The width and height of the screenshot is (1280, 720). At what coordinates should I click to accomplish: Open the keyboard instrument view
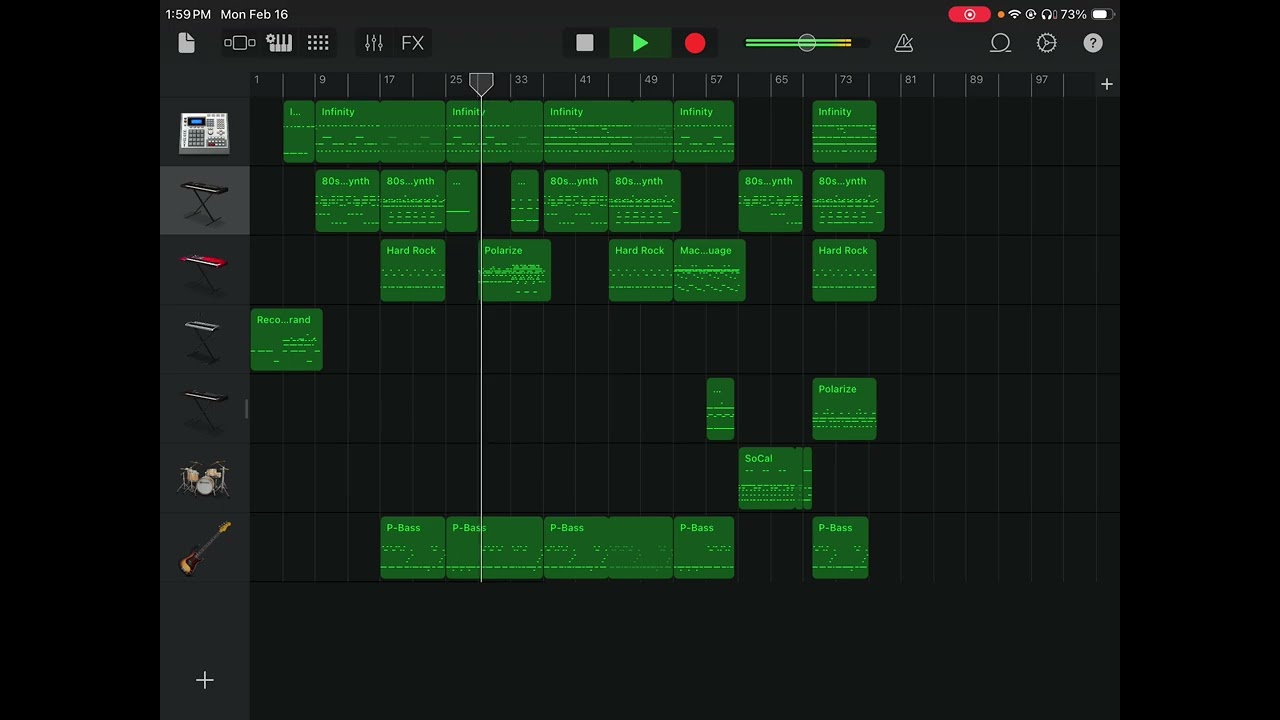(x=279, y=43)
